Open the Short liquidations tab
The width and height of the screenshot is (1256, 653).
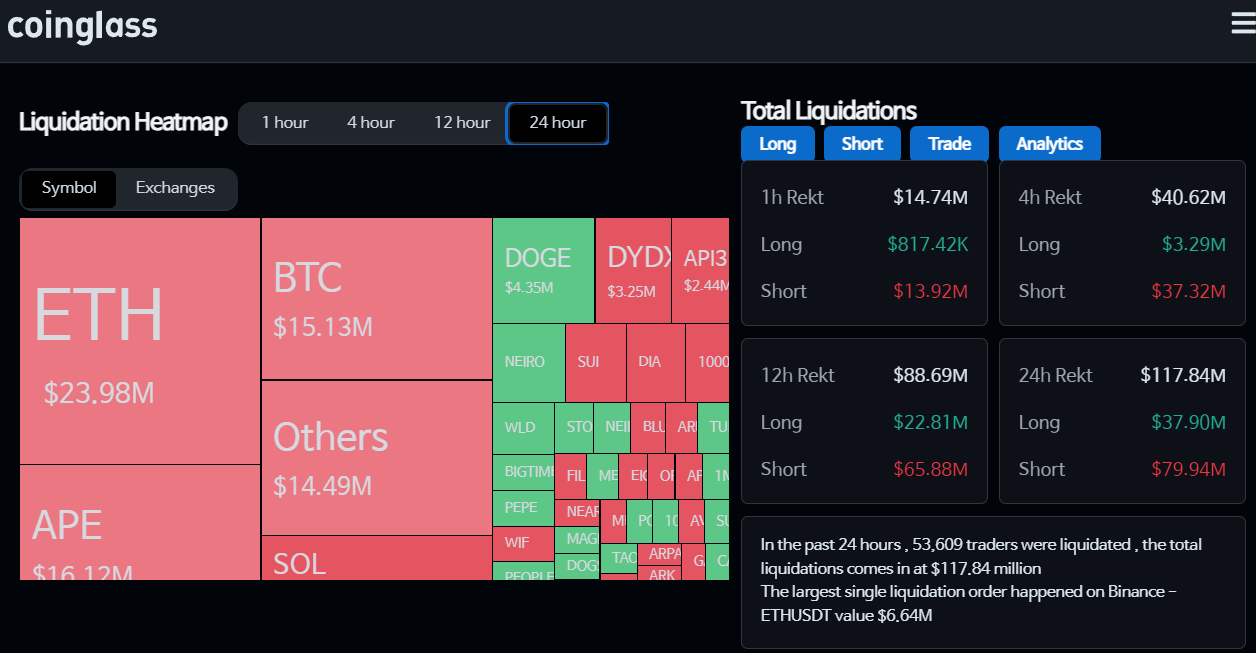click(x=861, y=143)
